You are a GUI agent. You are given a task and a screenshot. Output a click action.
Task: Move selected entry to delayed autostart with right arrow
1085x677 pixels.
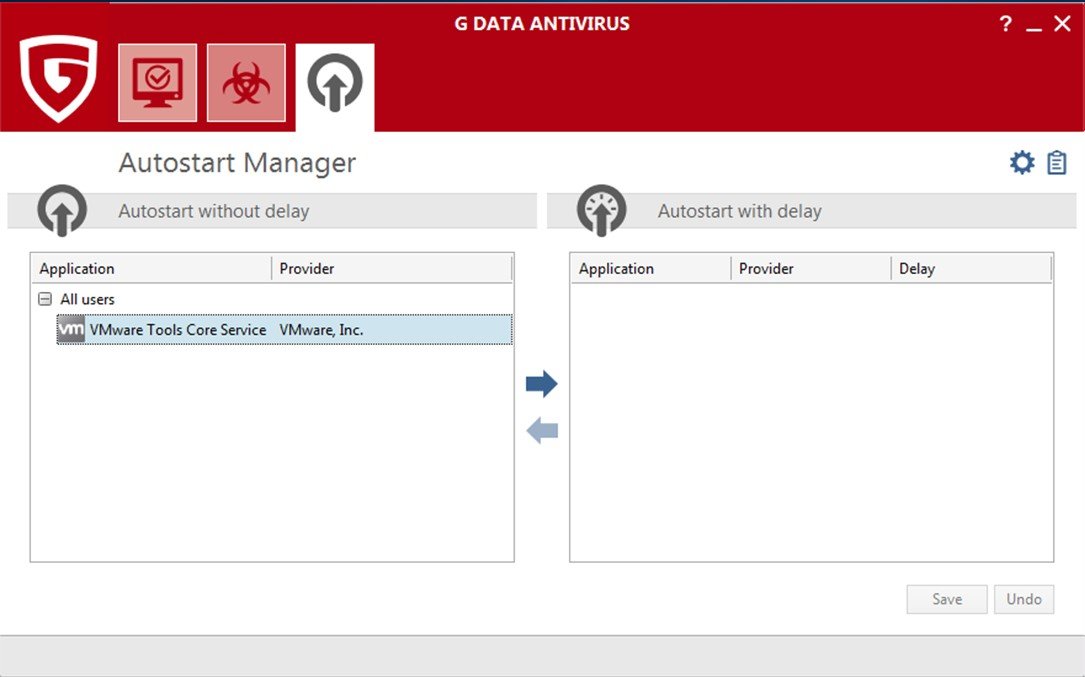point(541,383)
